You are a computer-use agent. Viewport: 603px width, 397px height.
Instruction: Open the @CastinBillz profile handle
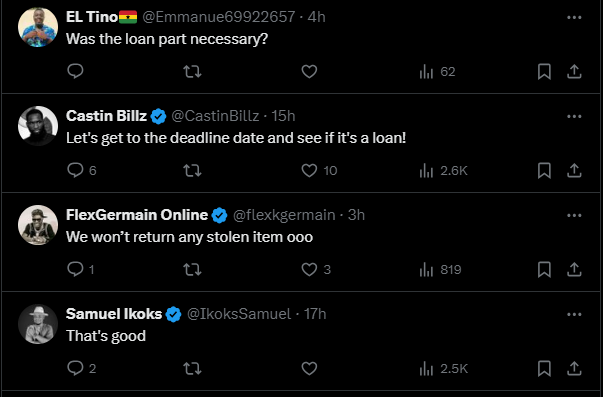215,116
